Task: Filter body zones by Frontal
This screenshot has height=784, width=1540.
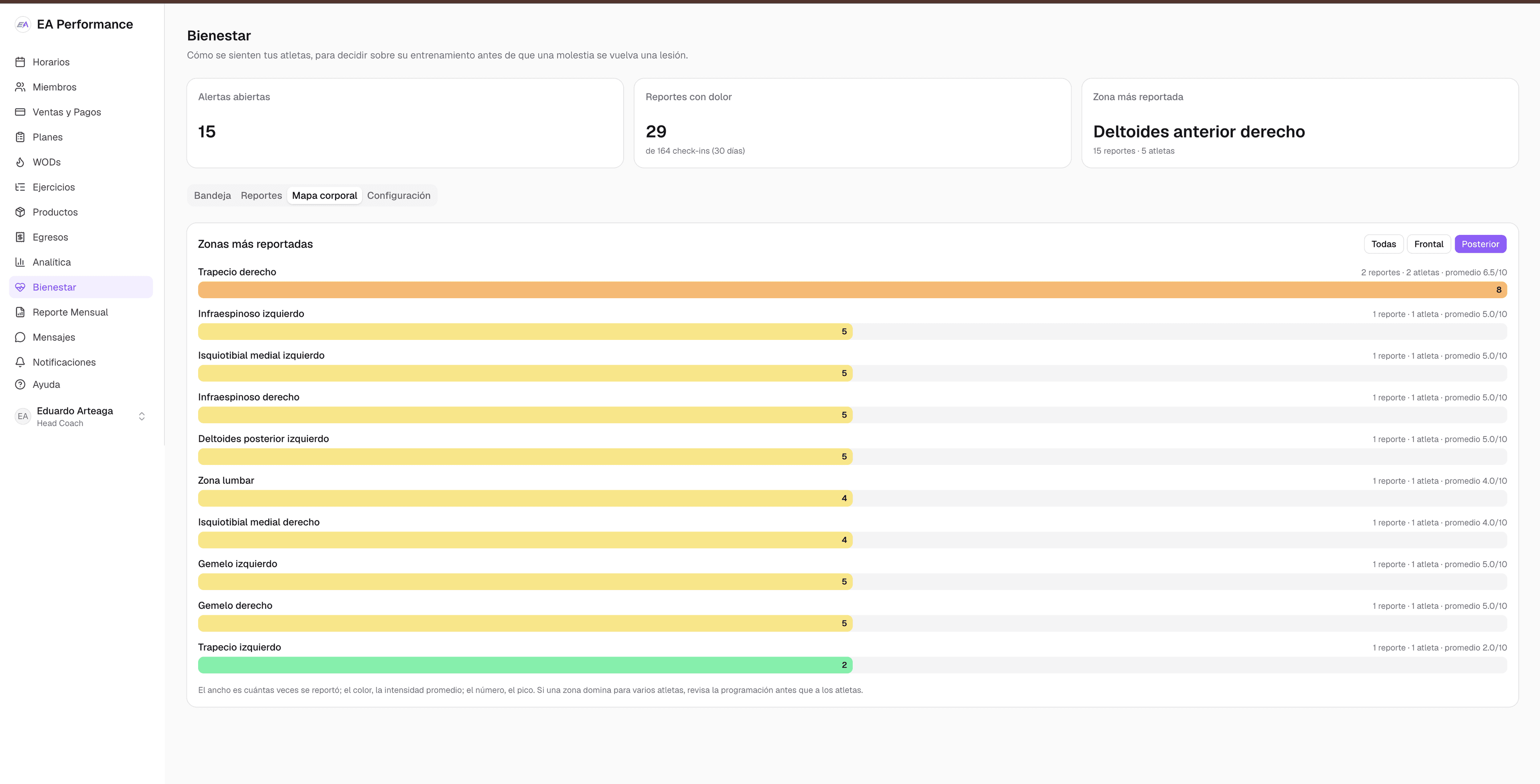Action: click(1428, 244)
